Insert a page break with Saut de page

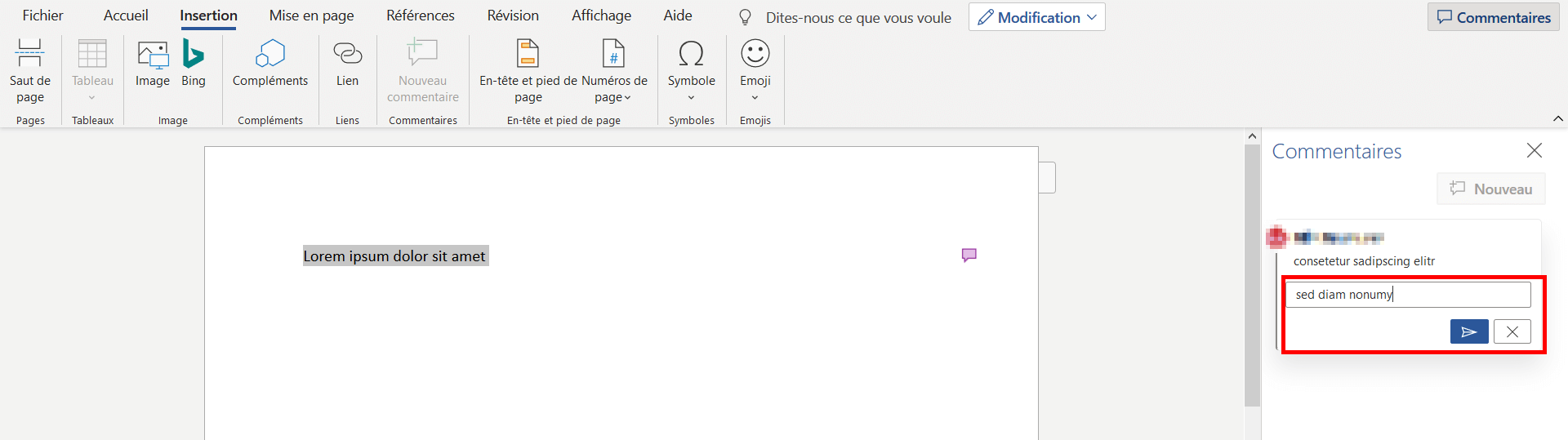tap(30, 72)
